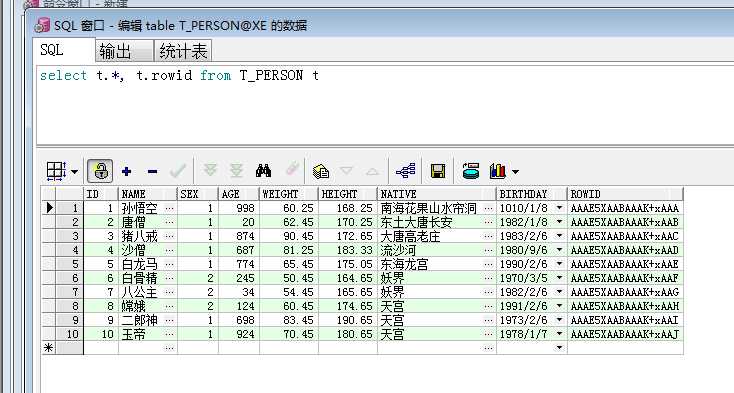The width and height of the screenshot is (734, 393).
Task: Open the connected query tree icon
Action: [406, 171]
